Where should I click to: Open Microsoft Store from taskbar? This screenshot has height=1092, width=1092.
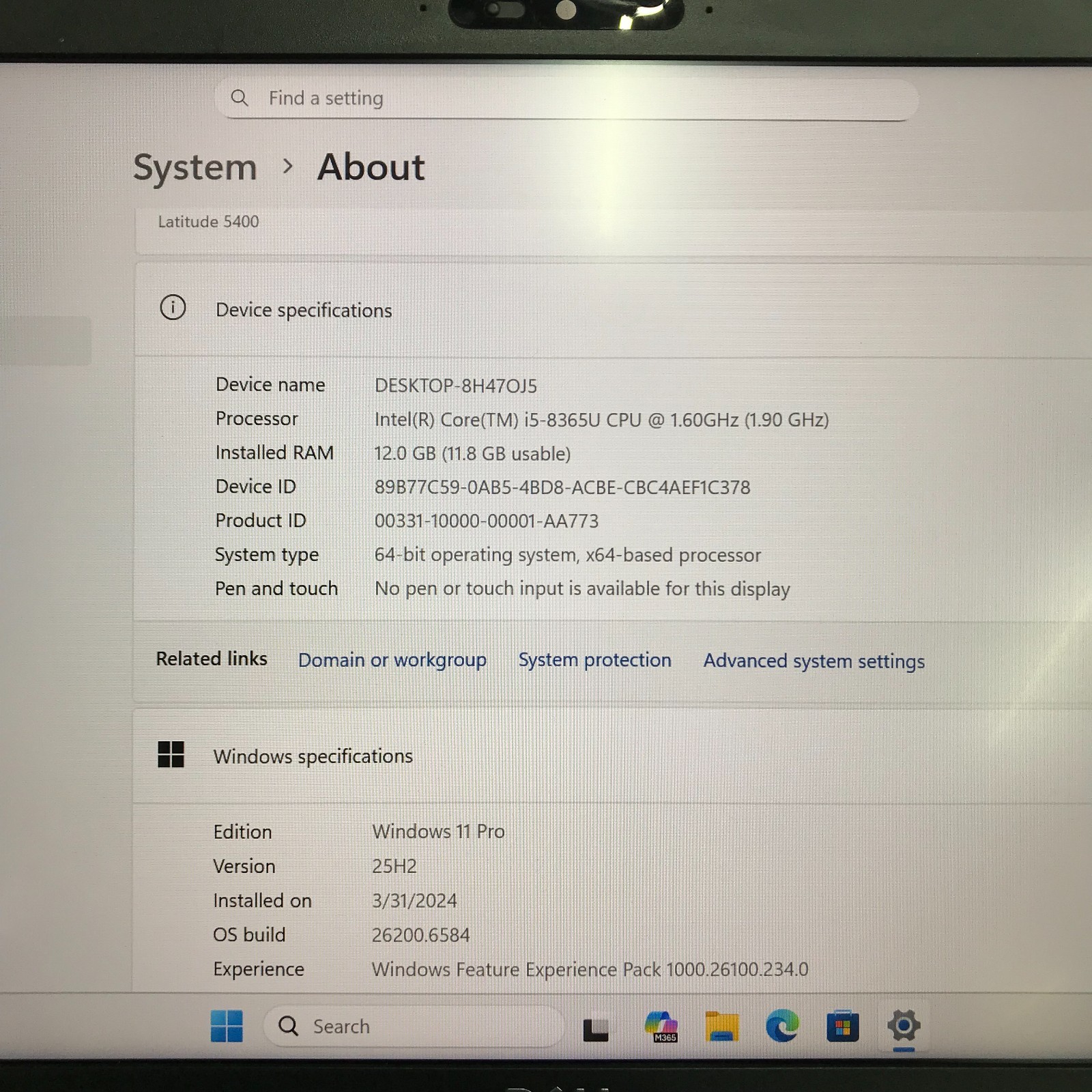pos(843,1026)
